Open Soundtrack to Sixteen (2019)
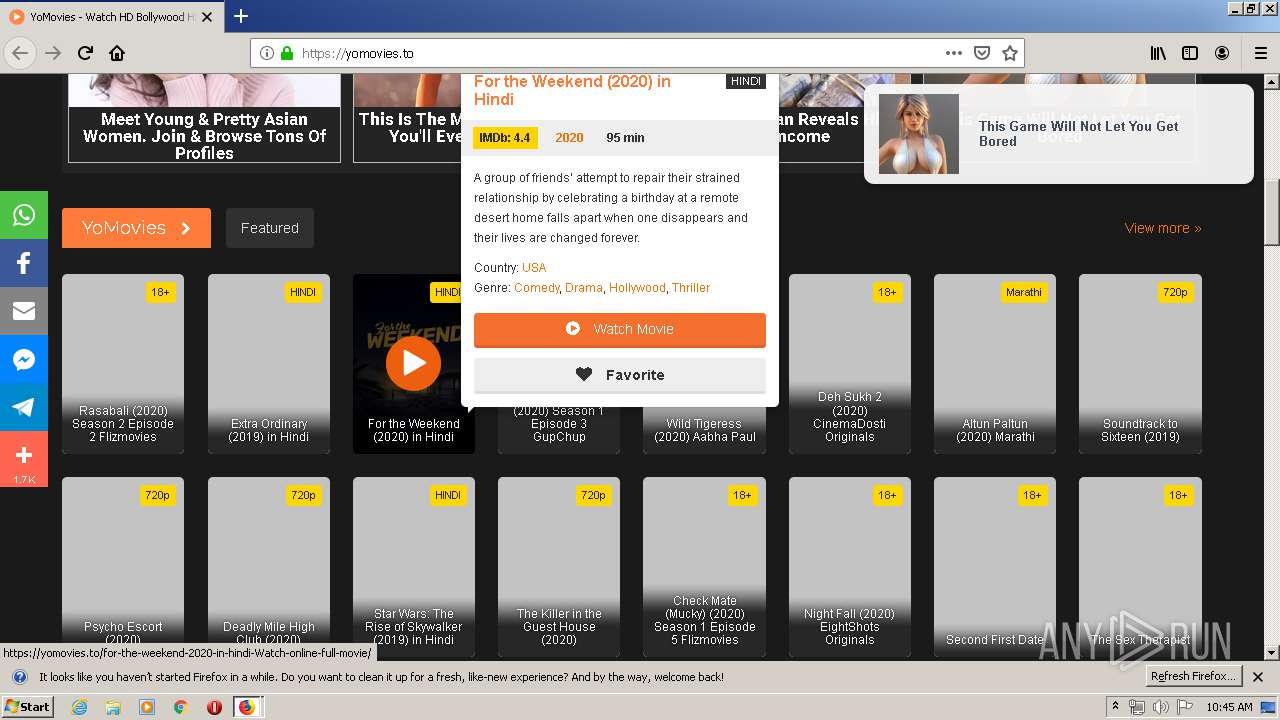 coord(1140,364)
